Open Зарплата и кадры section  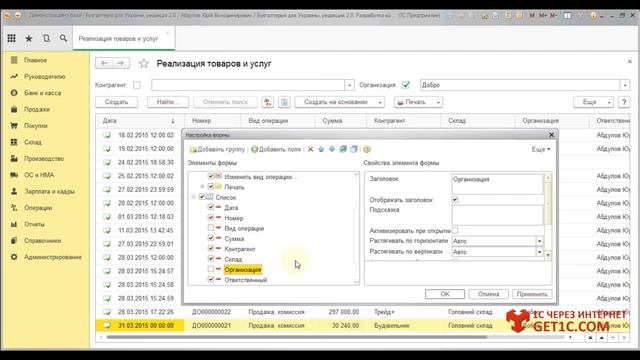coord(49,191)
